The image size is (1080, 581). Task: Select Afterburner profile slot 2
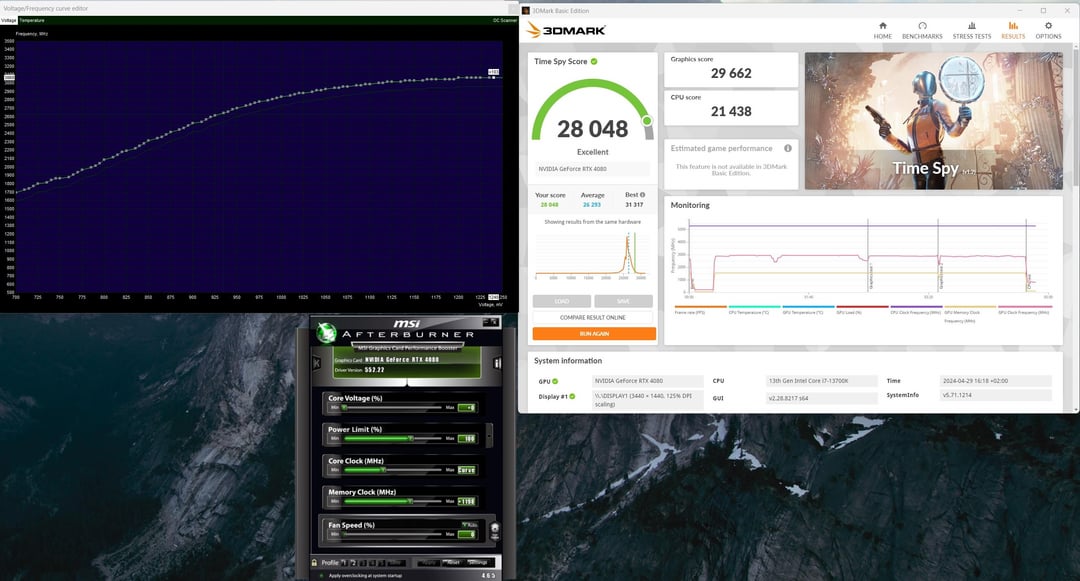click(353, 562)
